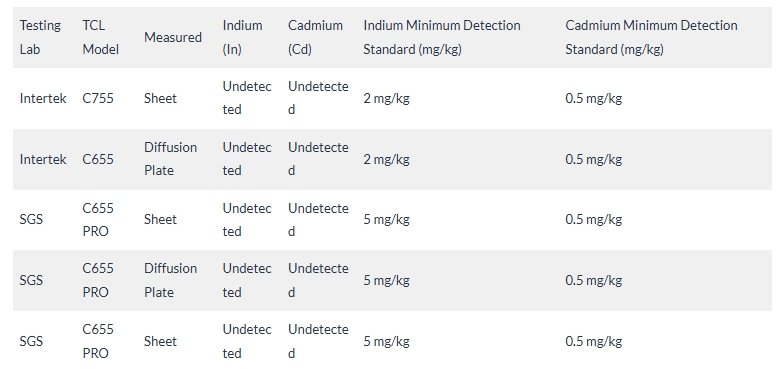This screenshot has width=783, height=369.
Task: Select Diffusion Plate in the SGS row
Action: 170,280
